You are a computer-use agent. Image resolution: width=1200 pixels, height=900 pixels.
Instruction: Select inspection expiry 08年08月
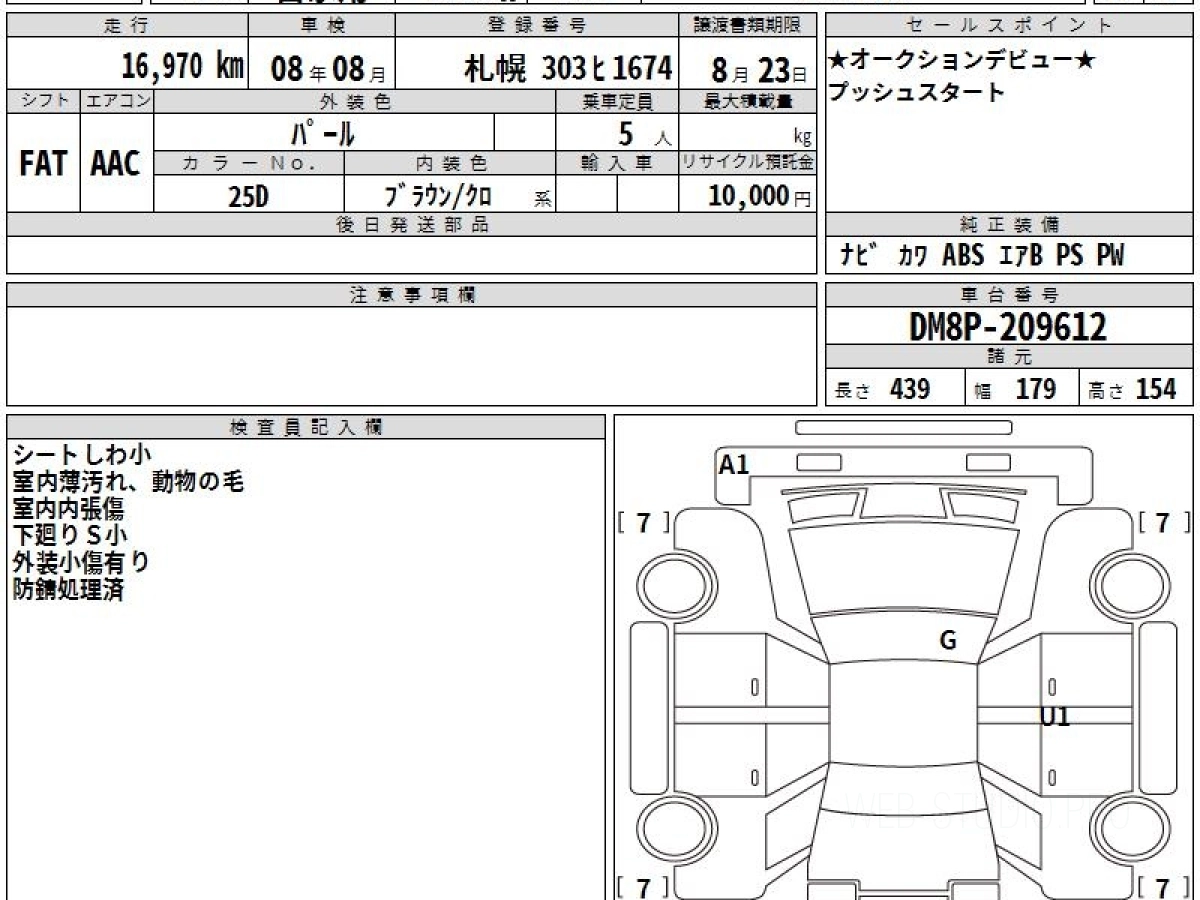click(328, 69)
